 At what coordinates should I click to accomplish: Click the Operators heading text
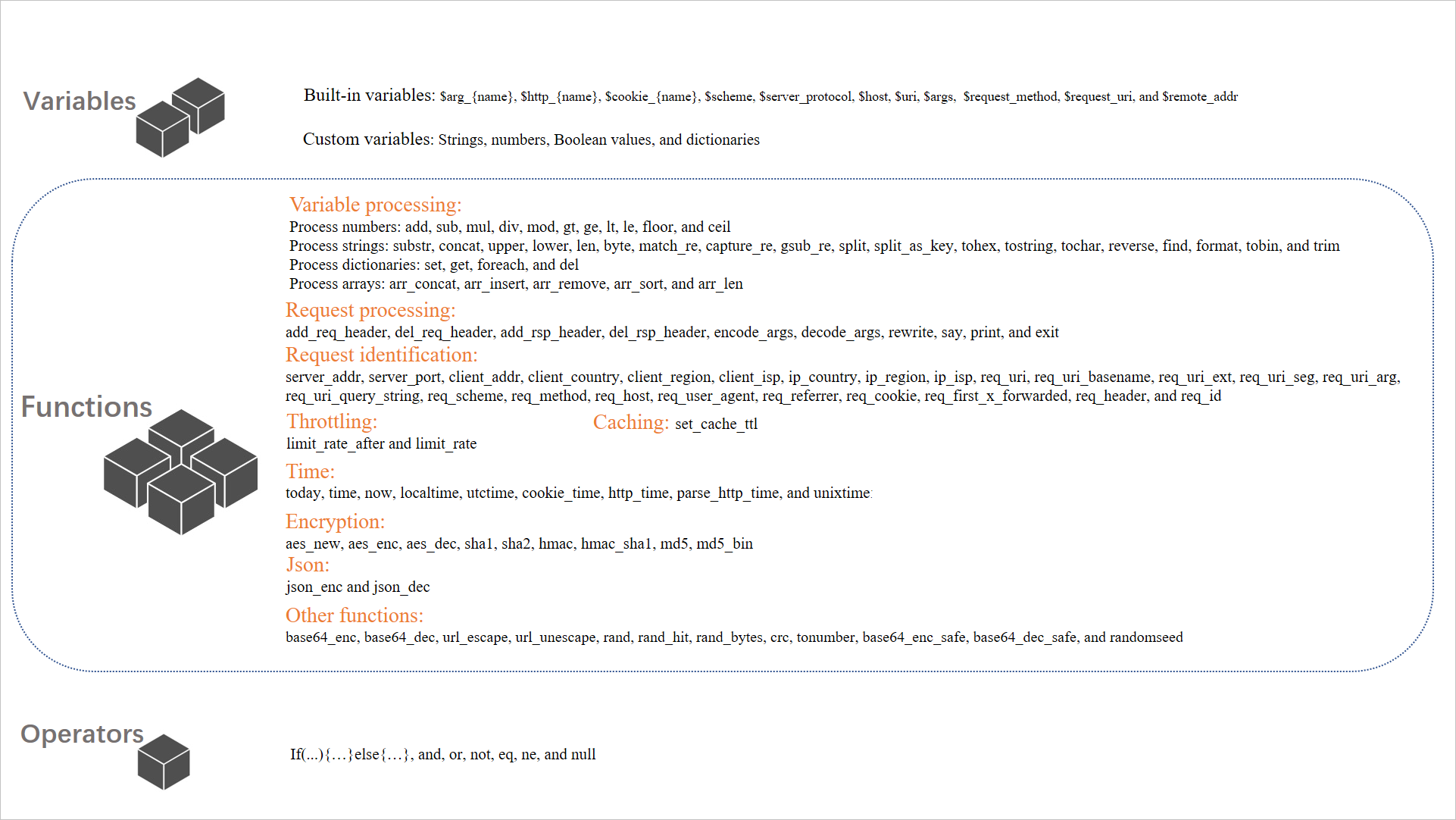tap(82, 734)
